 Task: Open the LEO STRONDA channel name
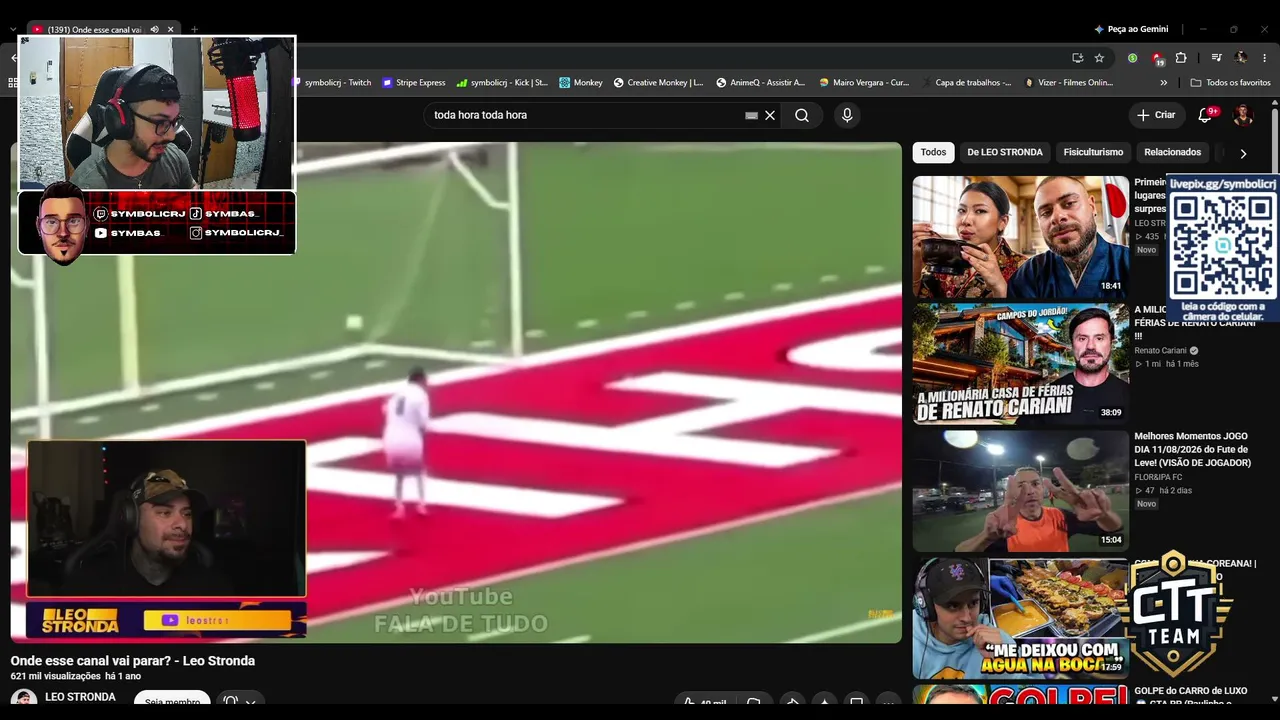[x=80, y=697]
